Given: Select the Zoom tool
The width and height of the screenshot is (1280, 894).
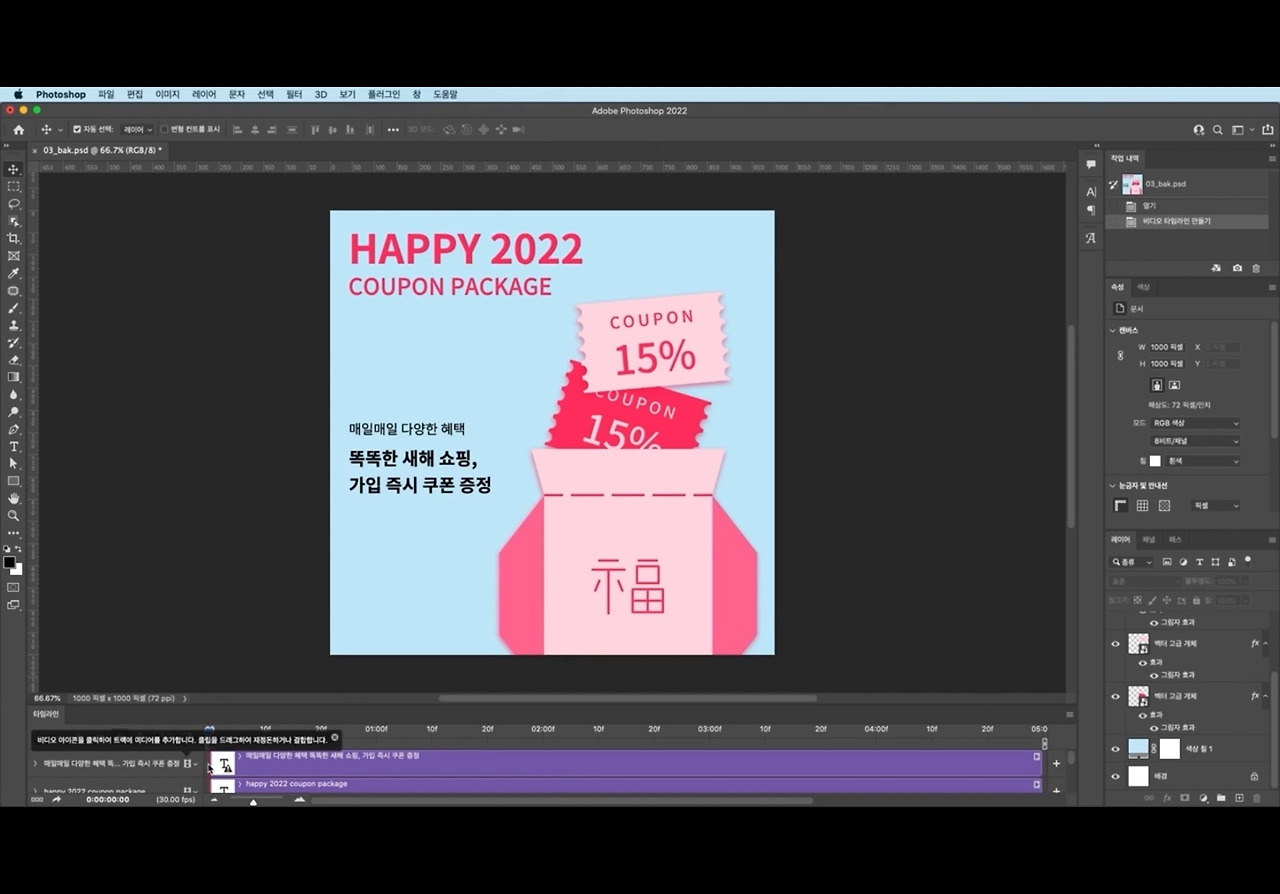Looking at the screenshot, I should (13, 516).
